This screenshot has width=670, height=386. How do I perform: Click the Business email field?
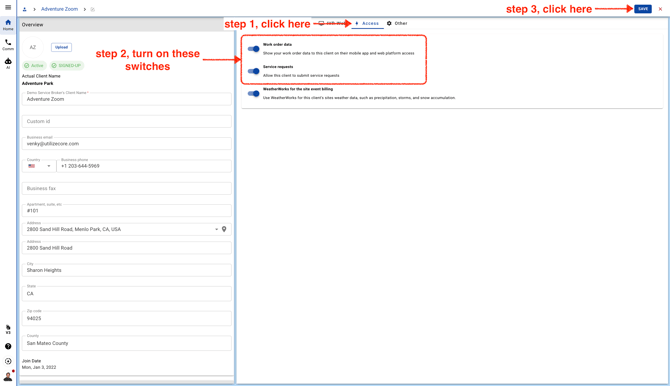tap(126, 144)
